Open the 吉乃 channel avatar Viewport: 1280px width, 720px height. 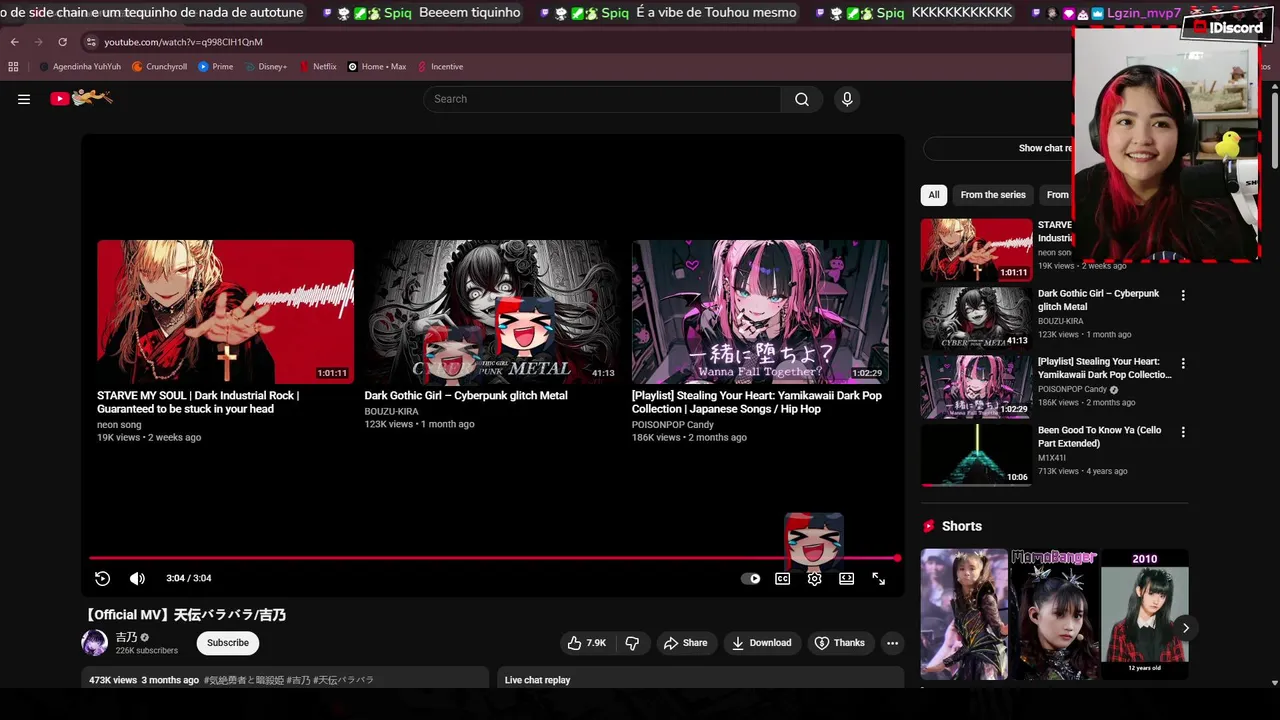click(x=94, y=643)
